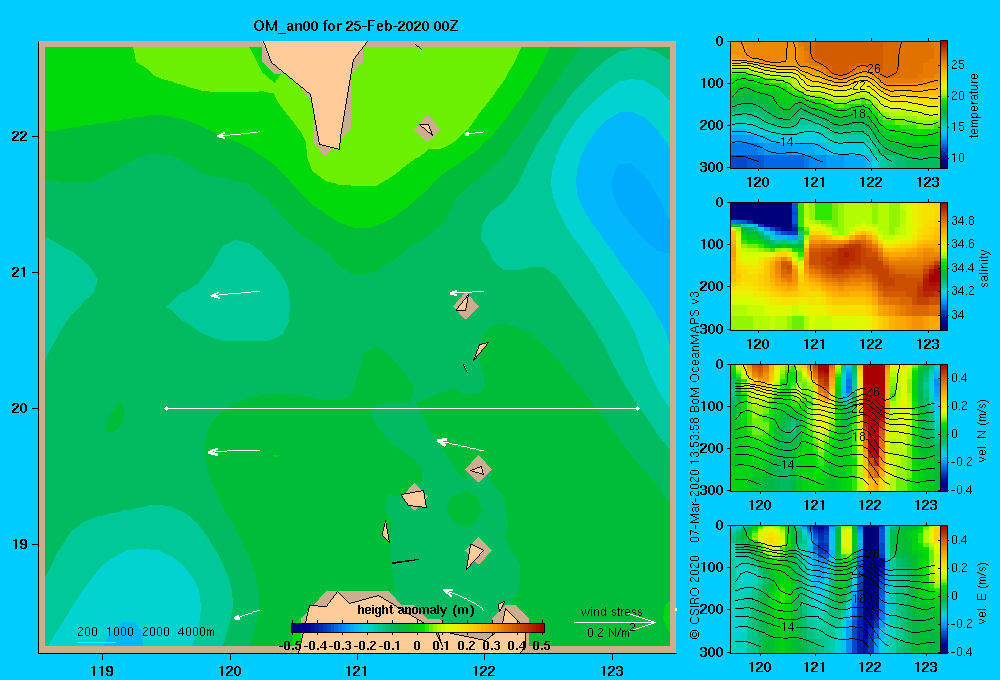Click the 25 tick on temperature scale
The width and height of the screenshot is (1000, 680).
pyautogui.click(x=958, y=65)
